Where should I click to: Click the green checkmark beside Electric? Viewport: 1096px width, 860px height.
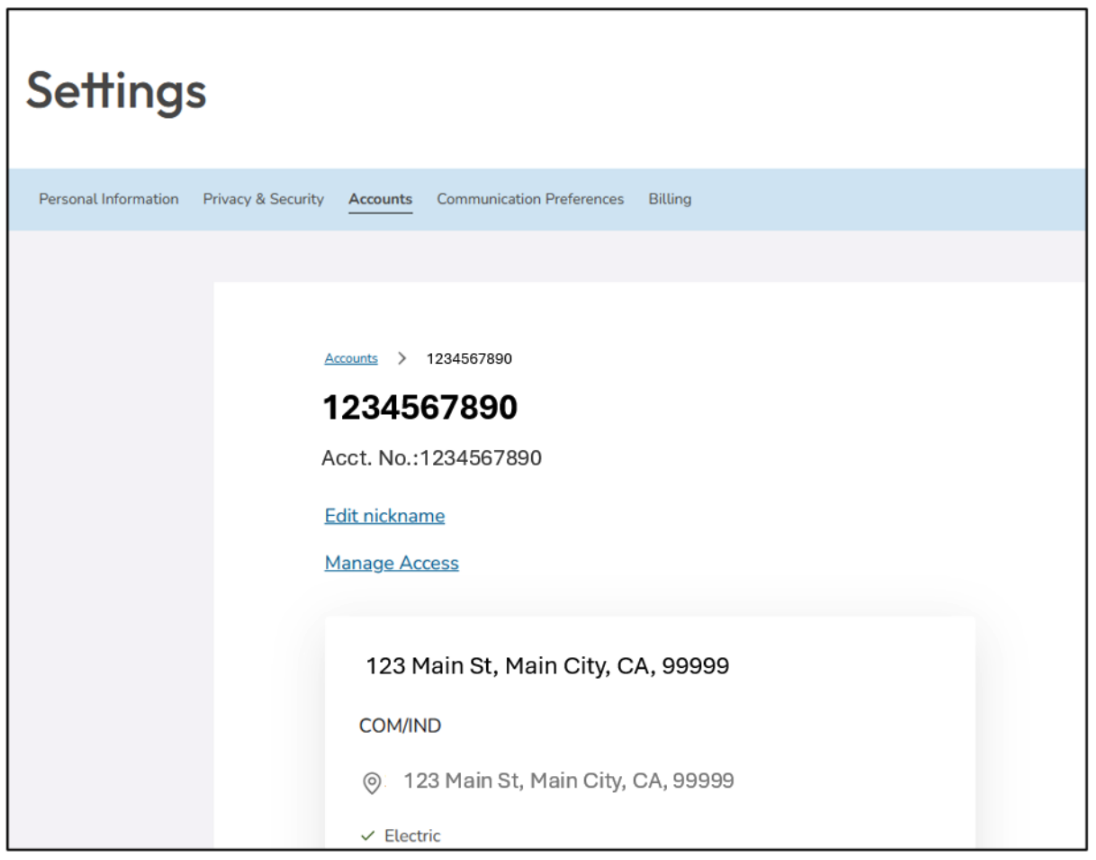point(368,836)
